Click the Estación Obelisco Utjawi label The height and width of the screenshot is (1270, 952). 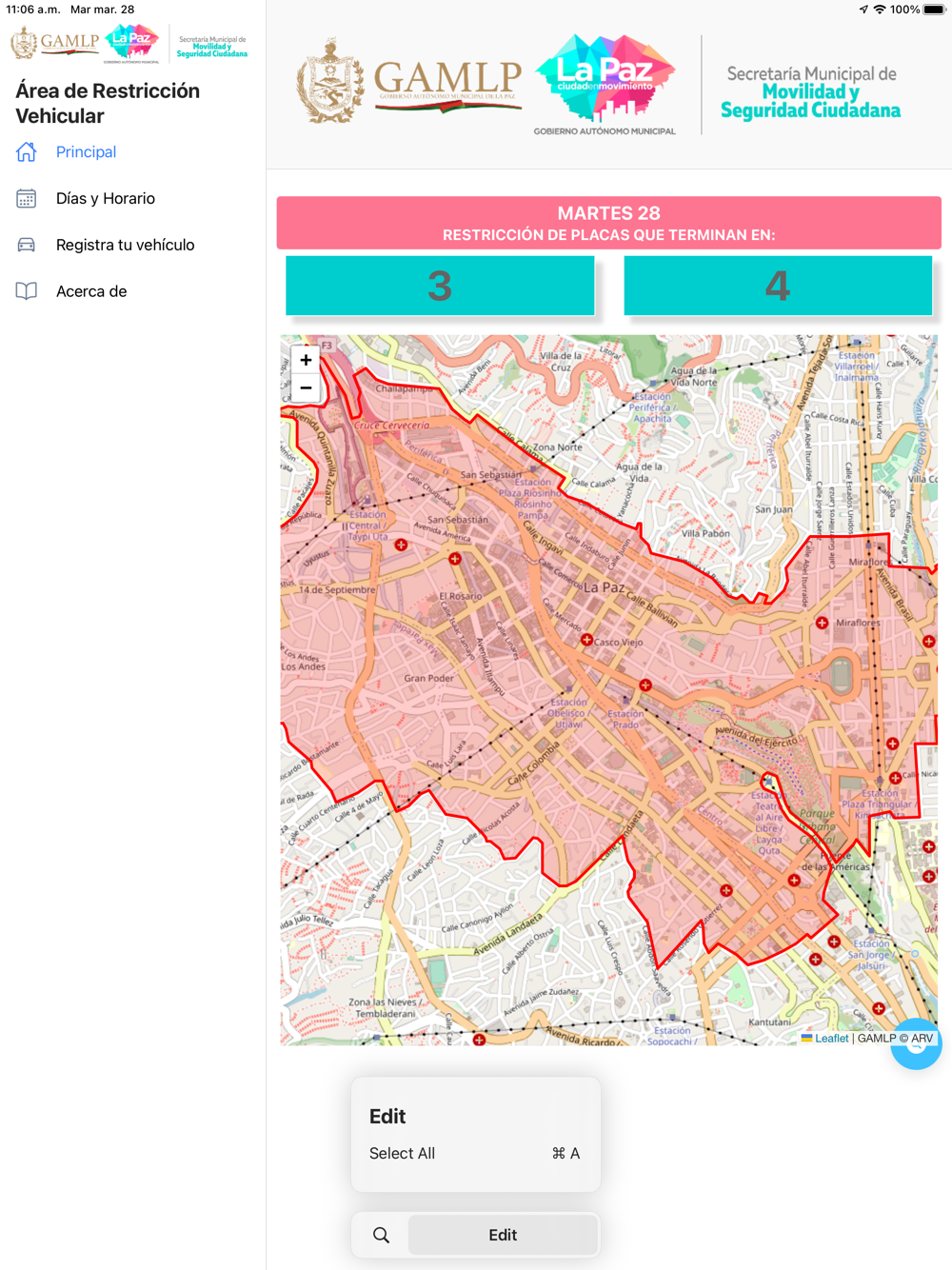coord(568,713)
